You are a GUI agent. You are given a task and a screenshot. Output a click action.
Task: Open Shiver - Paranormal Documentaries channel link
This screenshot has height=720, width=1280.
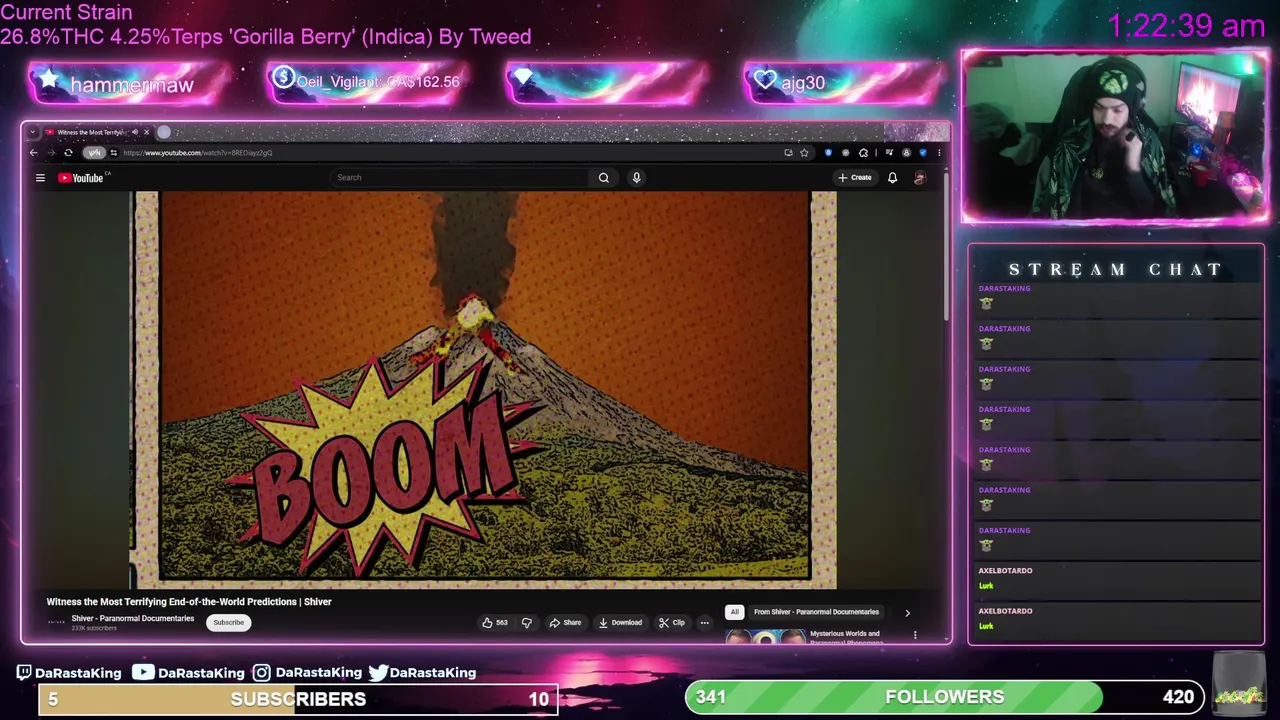click(133, 618)
